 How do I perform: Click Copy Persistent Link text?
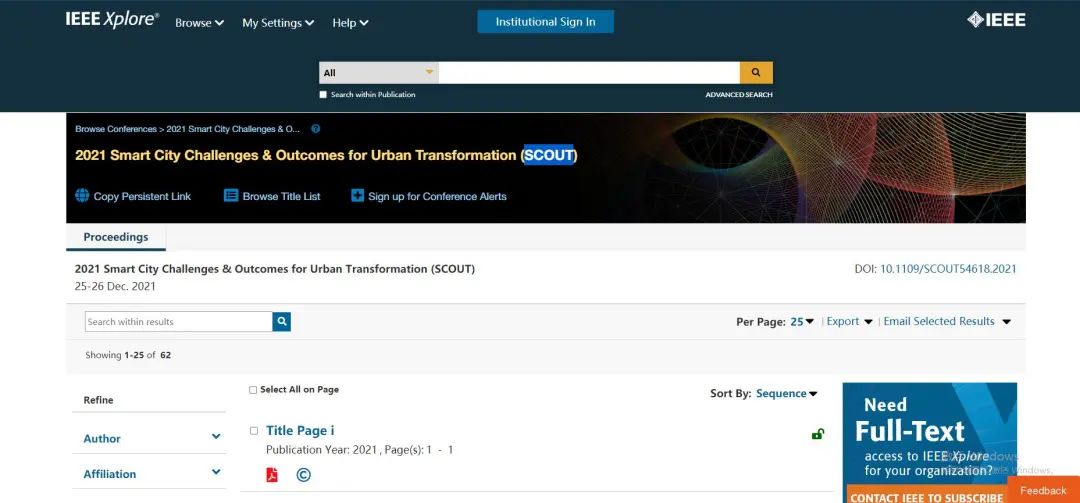142,196
